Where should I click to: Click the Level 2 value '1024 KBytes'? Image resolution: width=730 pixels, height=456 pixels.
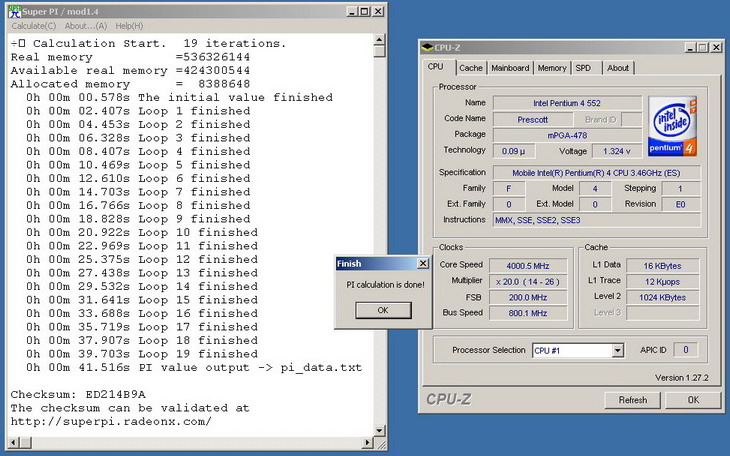coord(662,298)
